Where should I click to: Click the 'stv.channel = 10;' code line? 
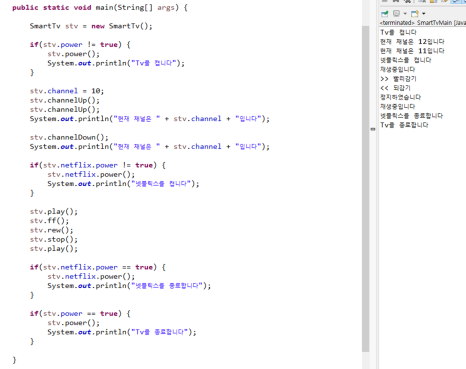[67, 91]
